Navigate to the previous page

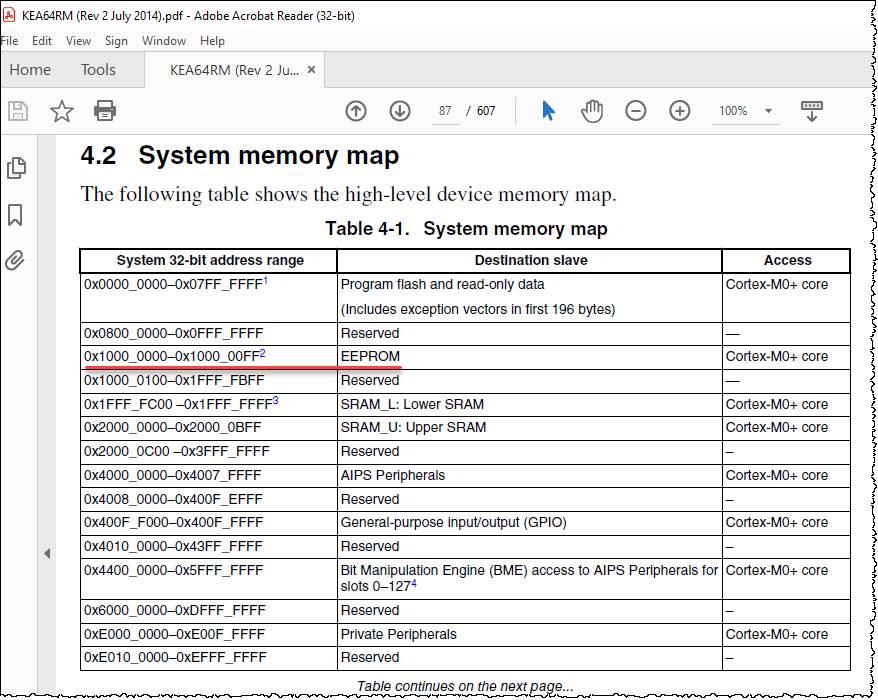coord(356,111)
